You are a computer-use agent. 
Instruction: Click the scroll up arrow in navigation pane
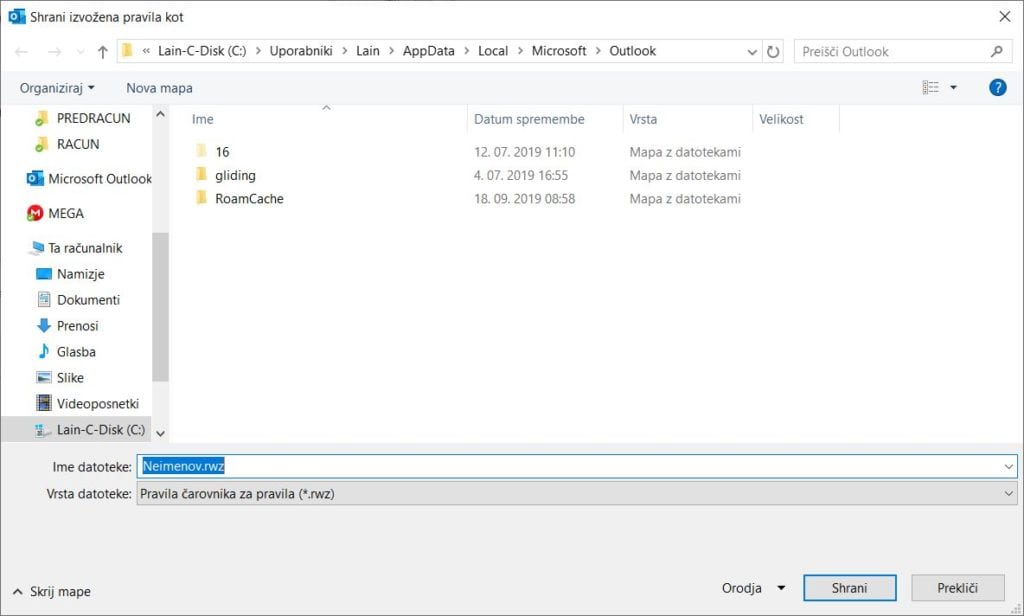point(160,114)
